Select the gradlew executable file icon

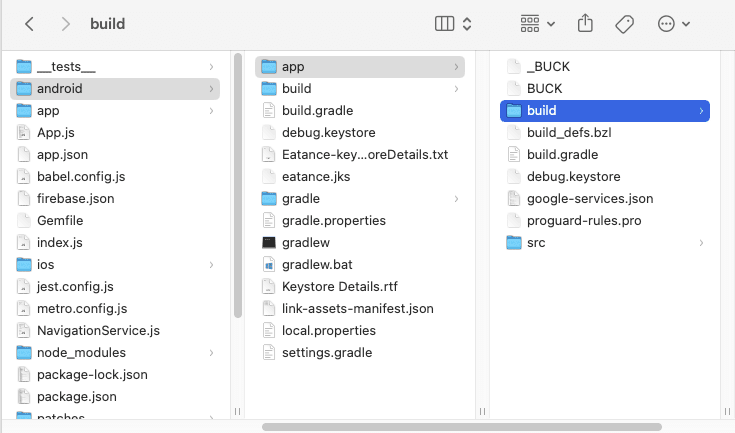click(x=268, y=242)
